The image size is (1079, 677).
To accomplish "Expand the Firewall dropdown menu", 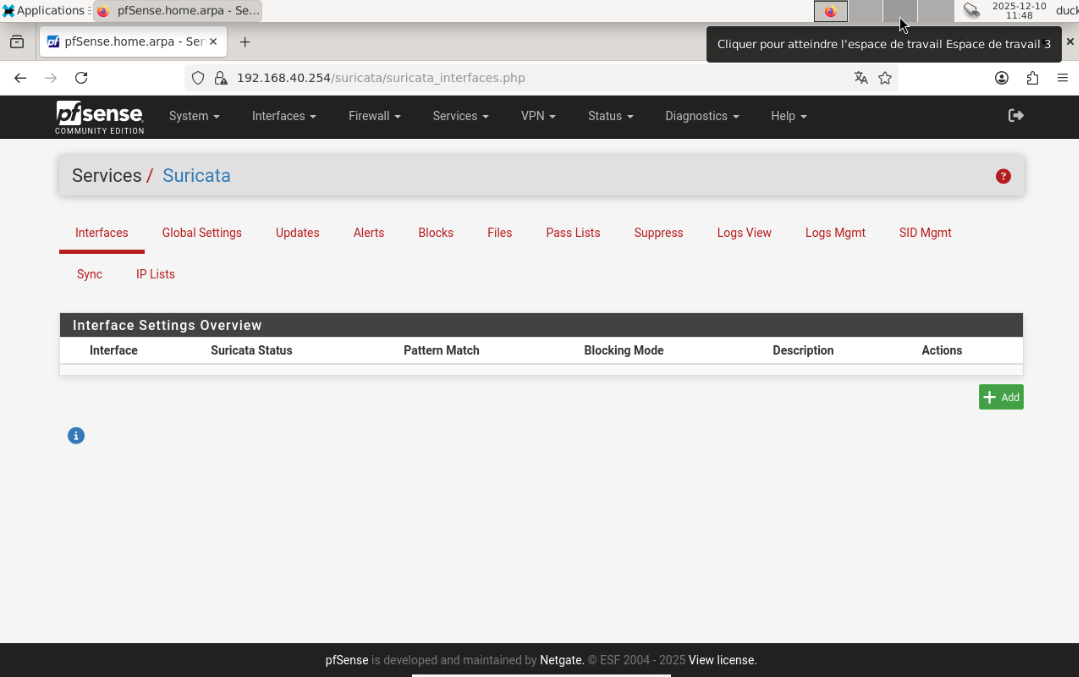I will (374, 116).
